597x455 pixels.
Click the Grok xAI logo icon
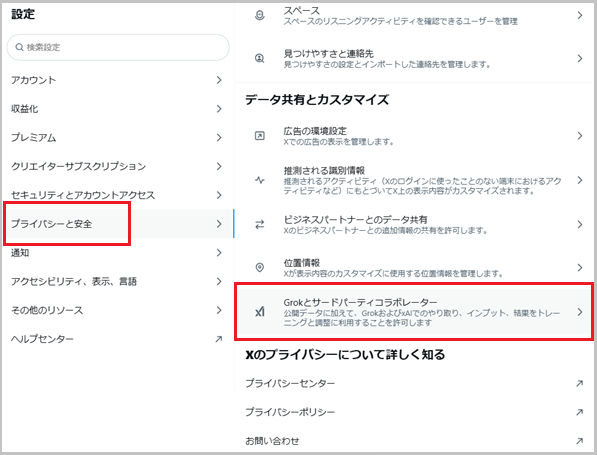(260, 312)
